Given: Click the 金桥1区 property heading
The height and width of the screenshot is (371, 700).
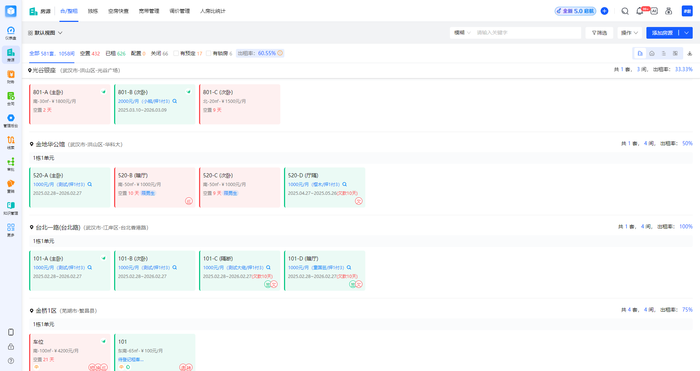Looking at the screenshot, I should pos(46,310).
